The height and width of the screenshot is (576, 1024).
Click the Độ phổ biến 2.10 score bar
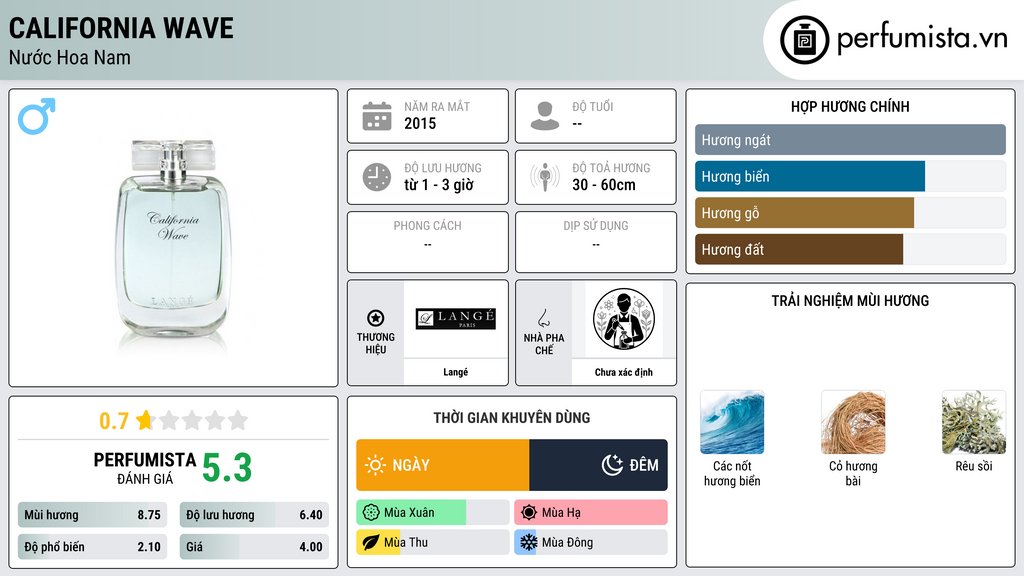click(x=93, y=547)
